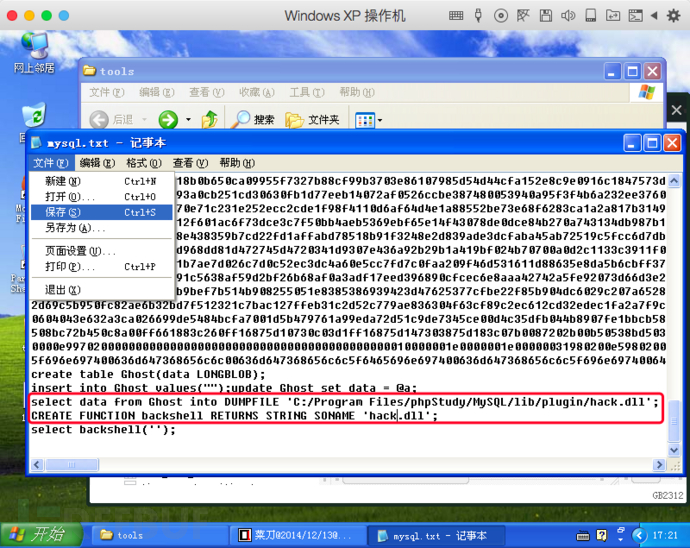Screen dimensions: 690x548
Task: Select Save As (另存为) menu entry
Action: coord(101,228)
